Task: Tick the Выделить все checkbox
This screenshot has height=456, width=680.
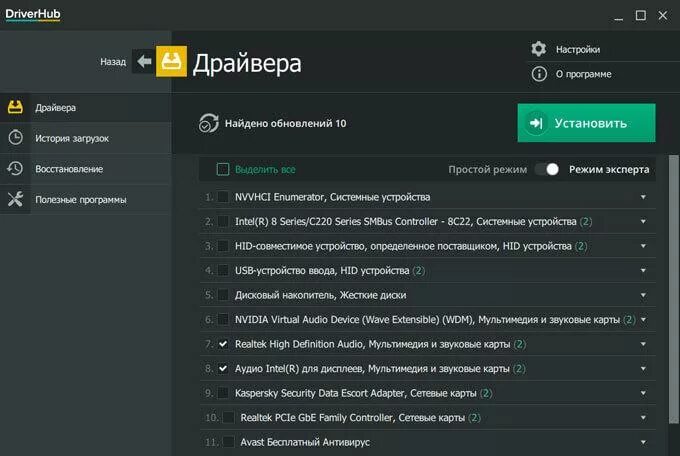Action: (x=222, y=169)
